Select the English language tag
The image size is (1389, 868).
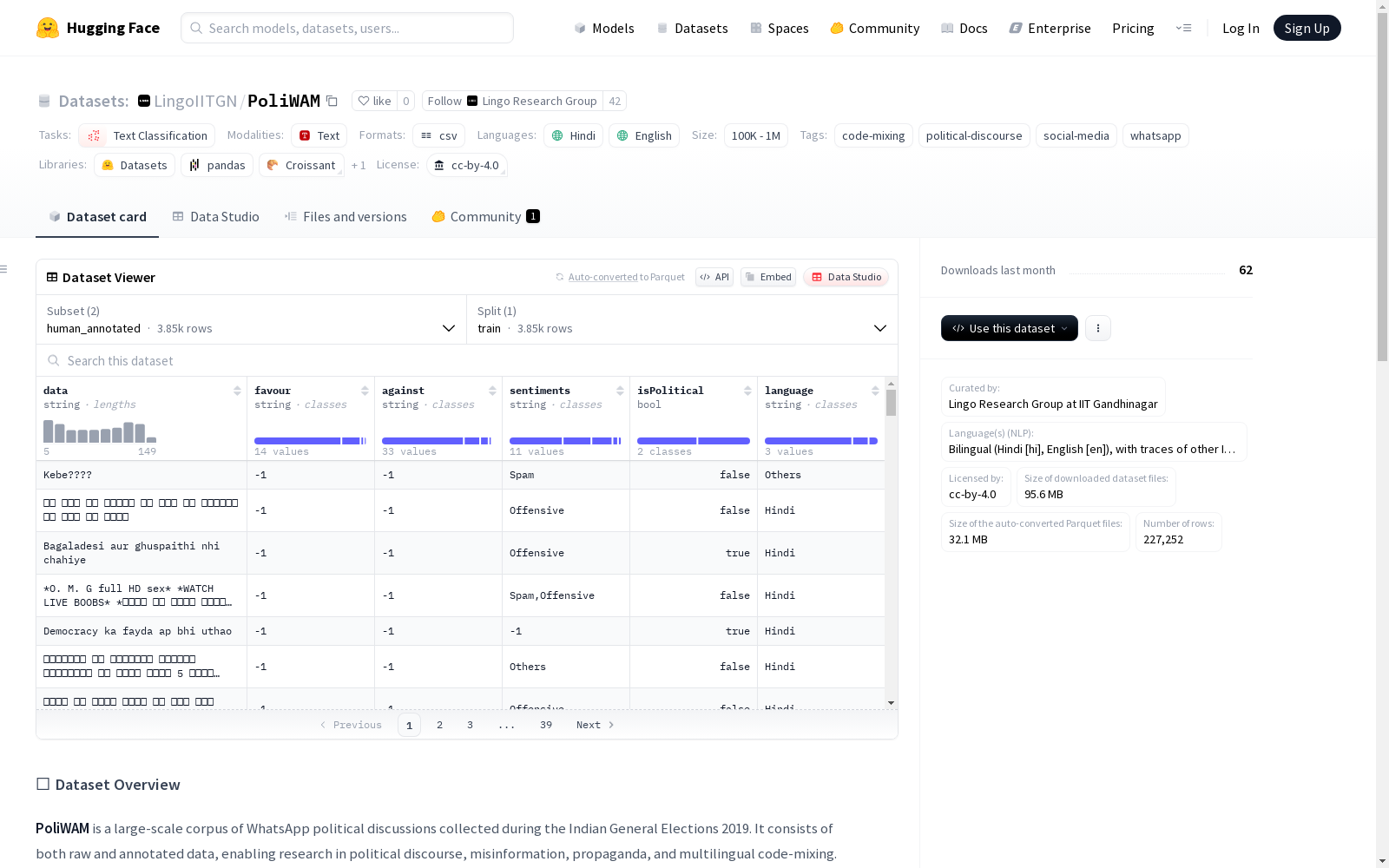point(643,135)
